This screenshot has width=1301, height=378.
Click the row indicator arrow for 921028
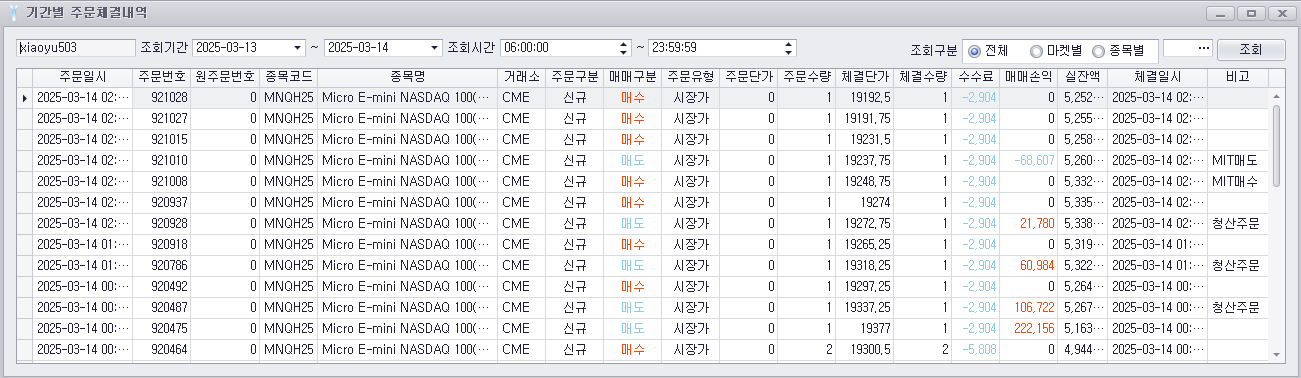pyautogui.click(x=25, y=98)
